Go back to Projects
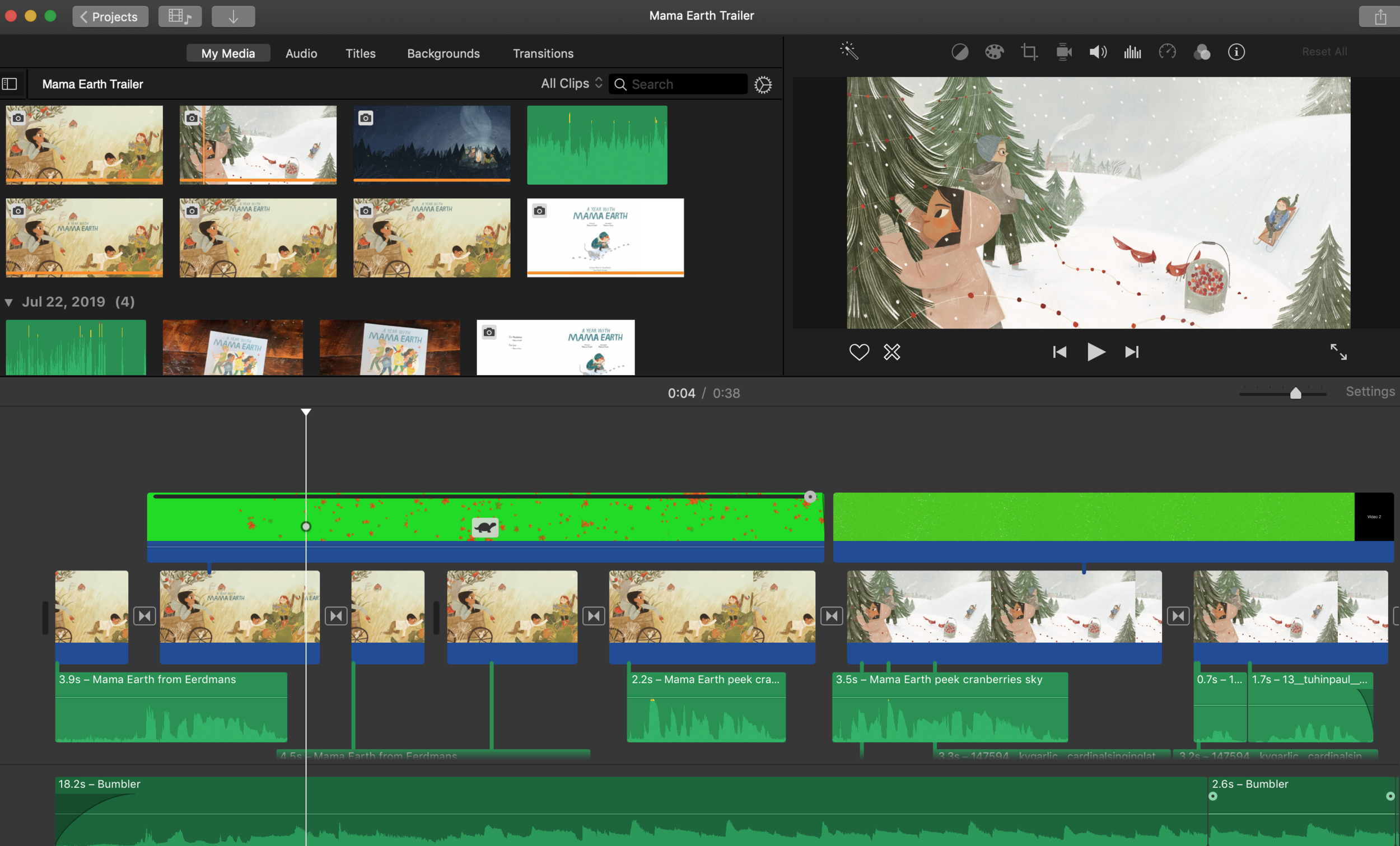 pos(110,16)
